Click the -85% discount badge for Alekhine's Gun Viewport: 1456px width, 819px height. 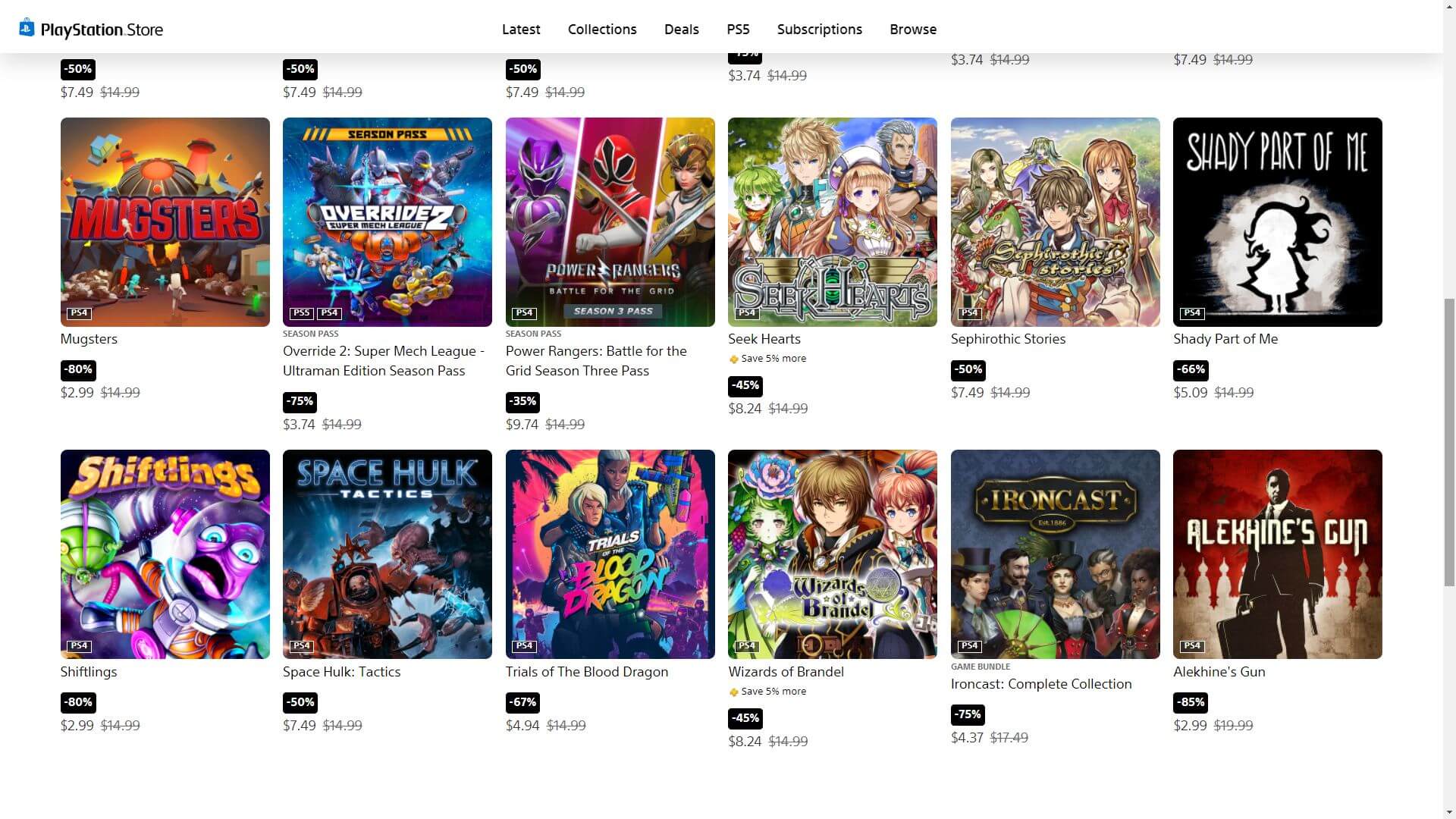point(1191,702)
